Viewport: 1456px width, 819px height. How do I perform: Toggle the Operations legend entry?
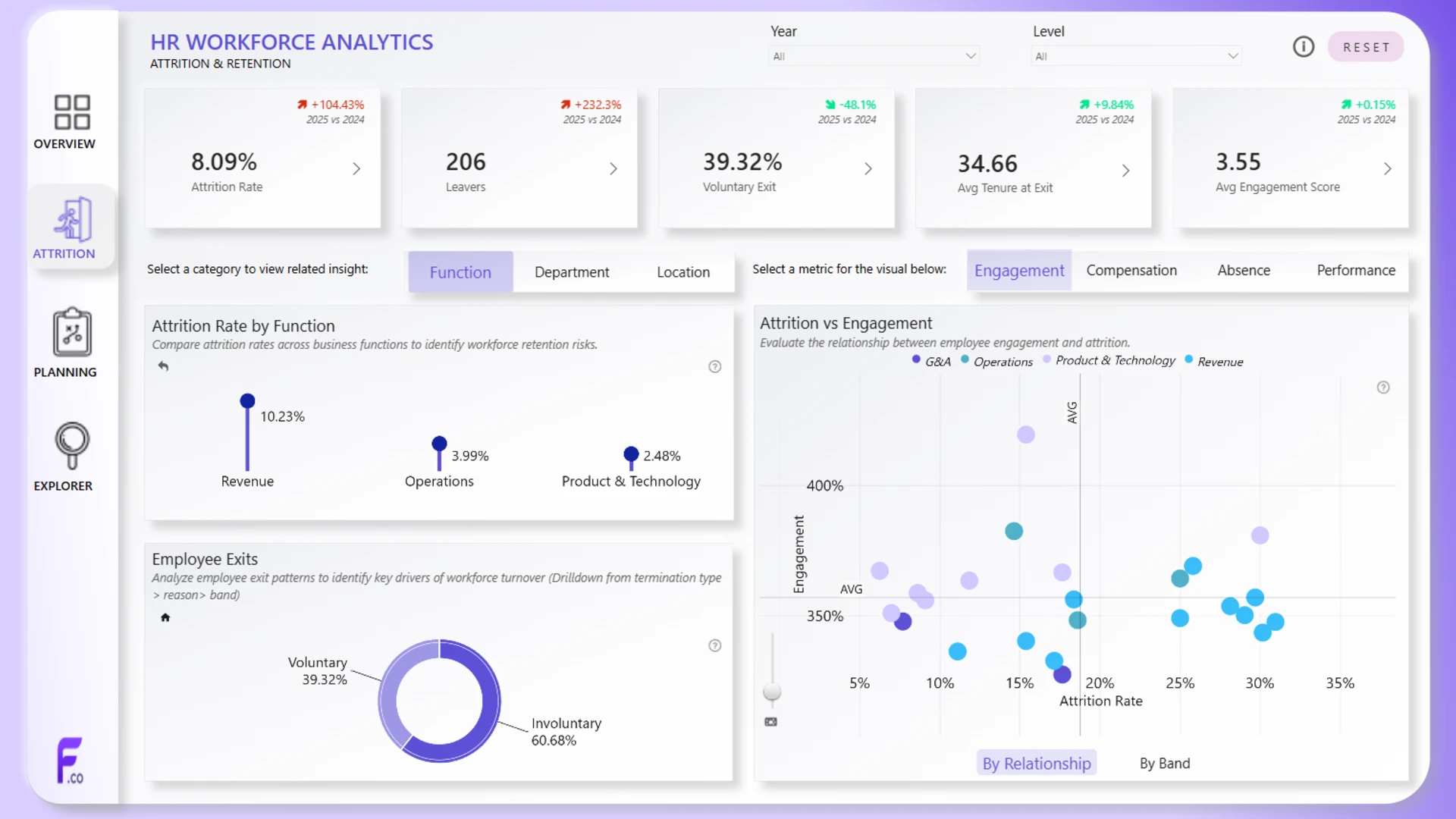pos(996,362)
